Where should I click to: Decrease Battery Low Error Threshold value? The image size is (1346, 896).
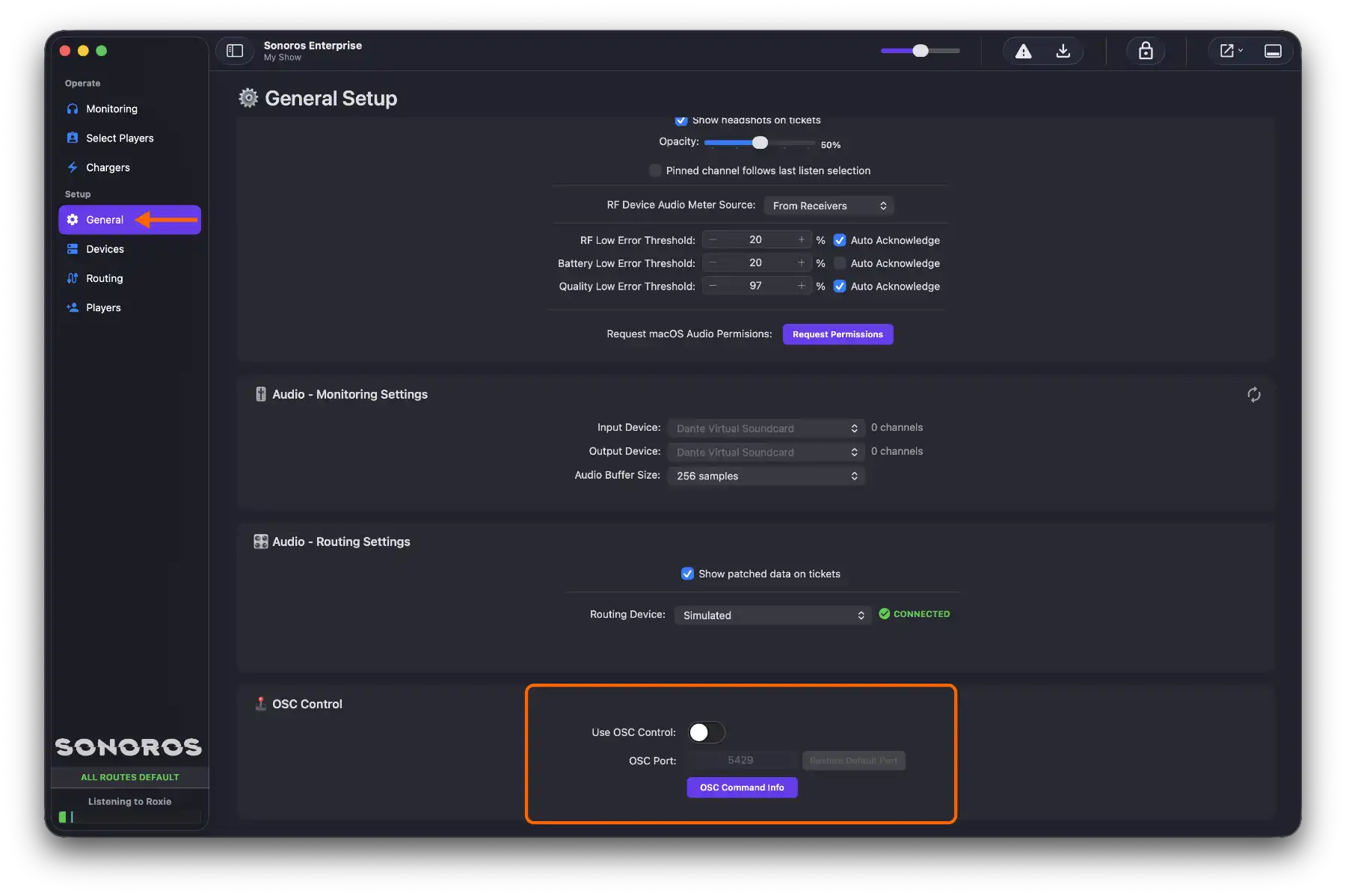pyautogui.click(x=713, y=263)
